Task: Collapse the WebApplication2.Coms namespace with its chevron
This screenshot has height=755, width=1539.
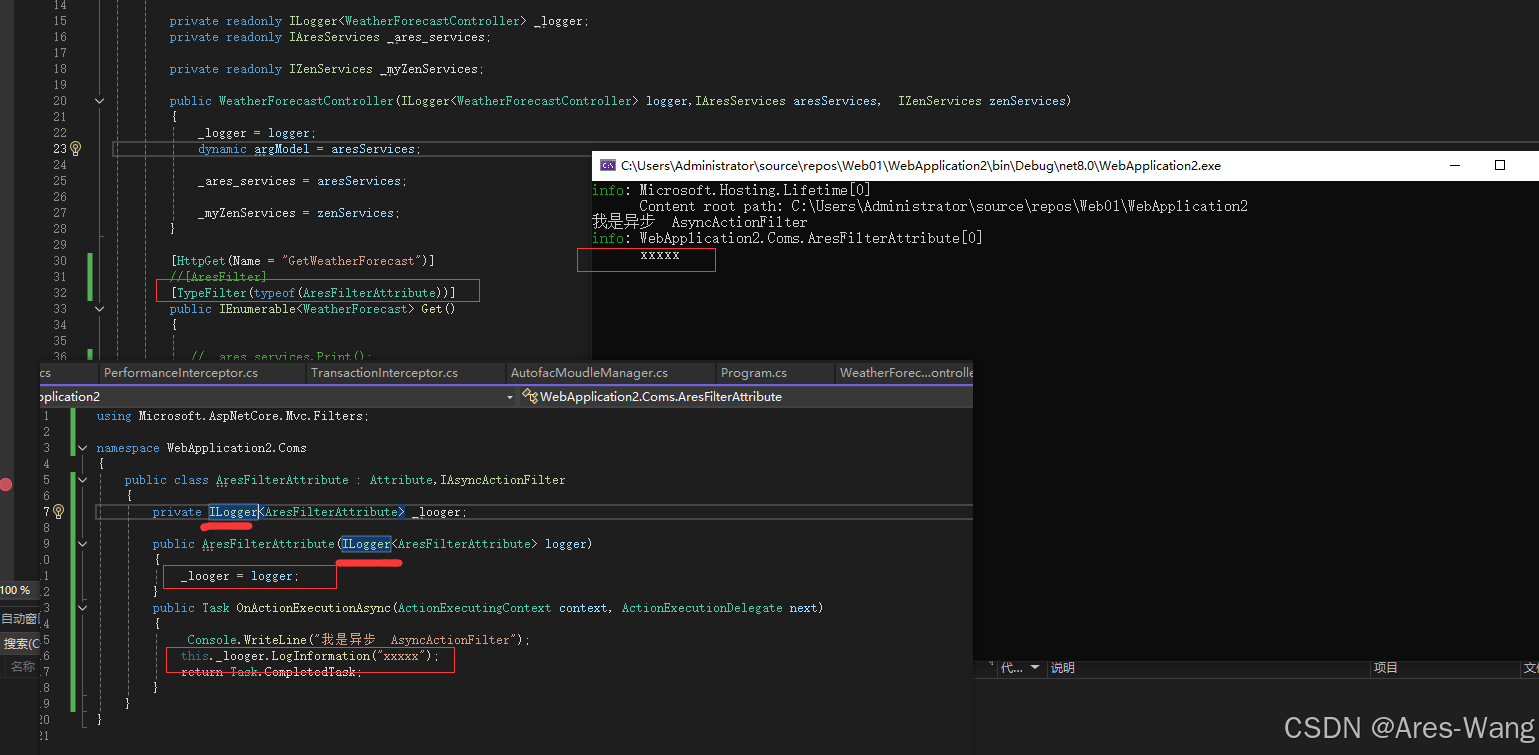Action: (x=82, y=448)
